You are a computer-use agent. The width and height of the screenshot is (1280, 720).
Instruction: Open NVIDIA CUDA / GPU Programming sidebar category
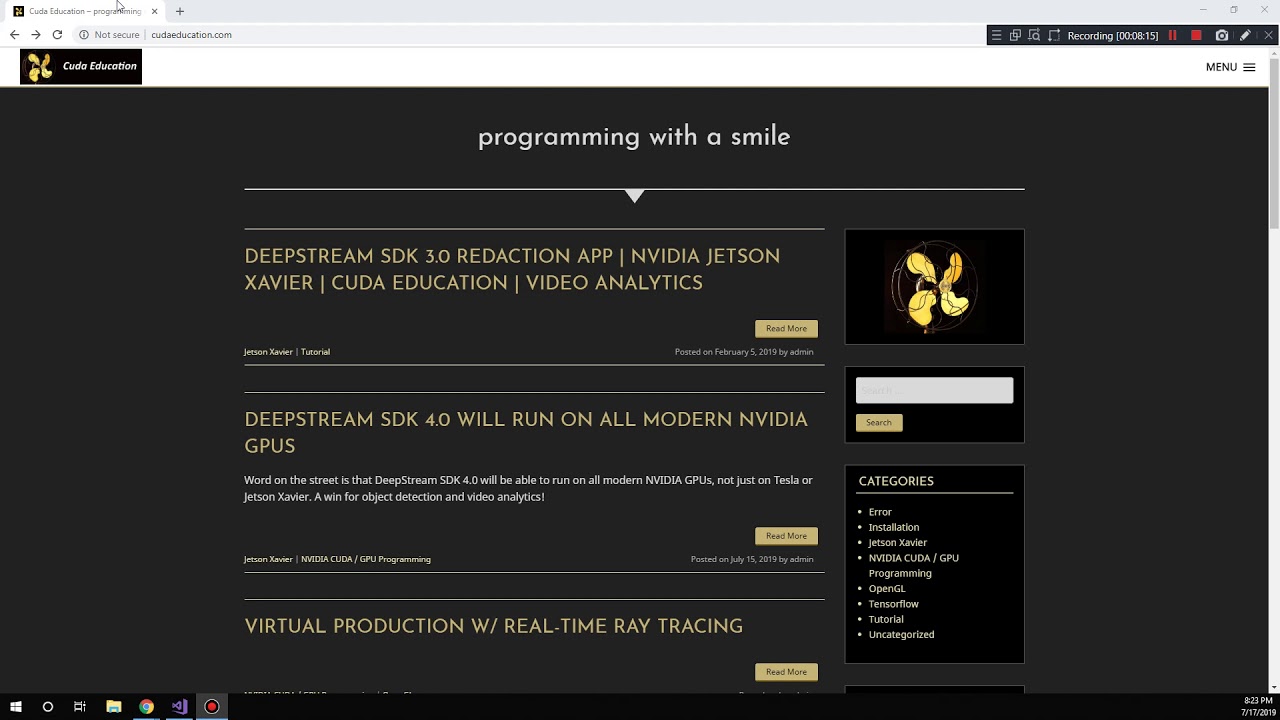(x=914, y=566)
